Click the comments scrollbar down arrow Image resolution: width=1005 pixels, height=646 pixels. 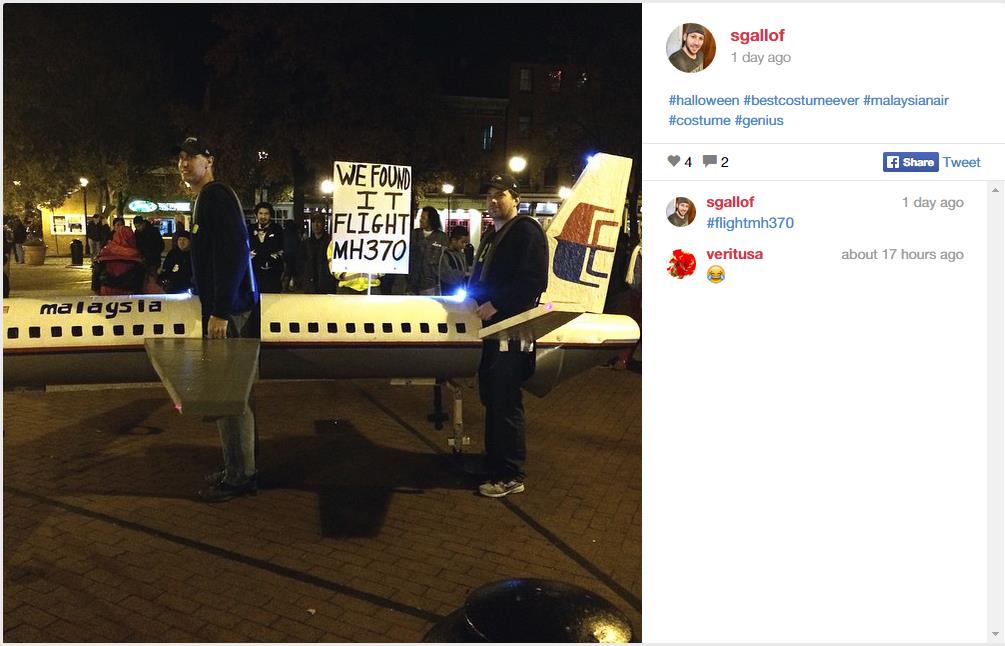pyautogui.click(x=994, y=634)
